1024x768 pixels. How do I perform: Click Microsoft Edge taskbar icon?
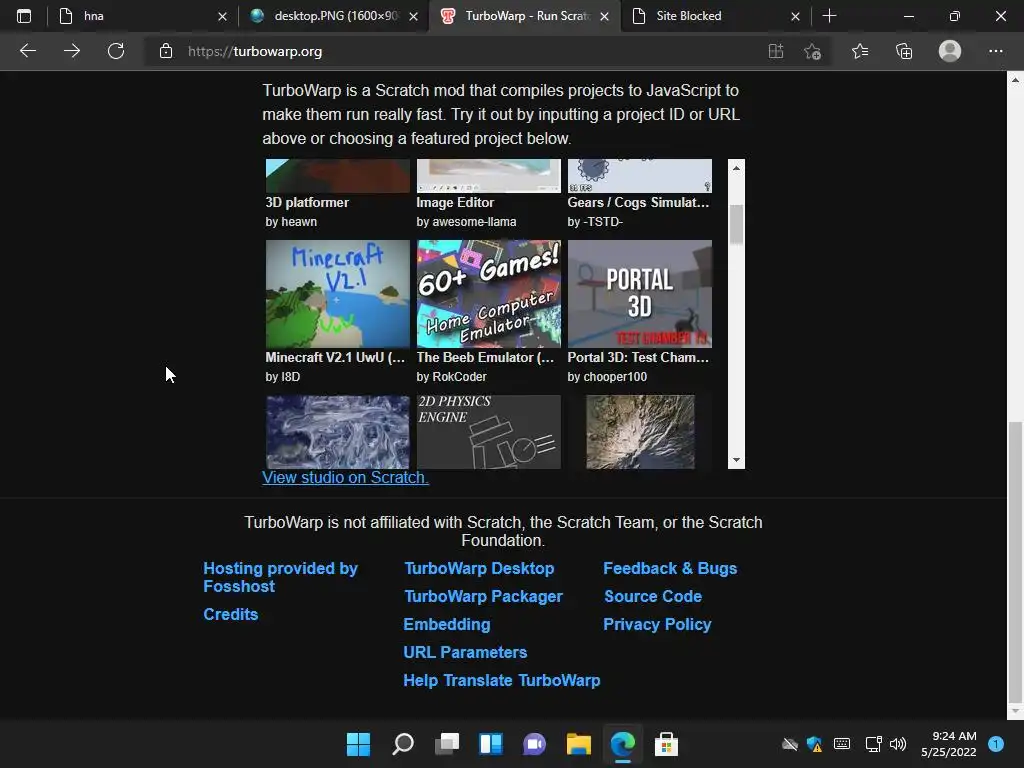622,744
